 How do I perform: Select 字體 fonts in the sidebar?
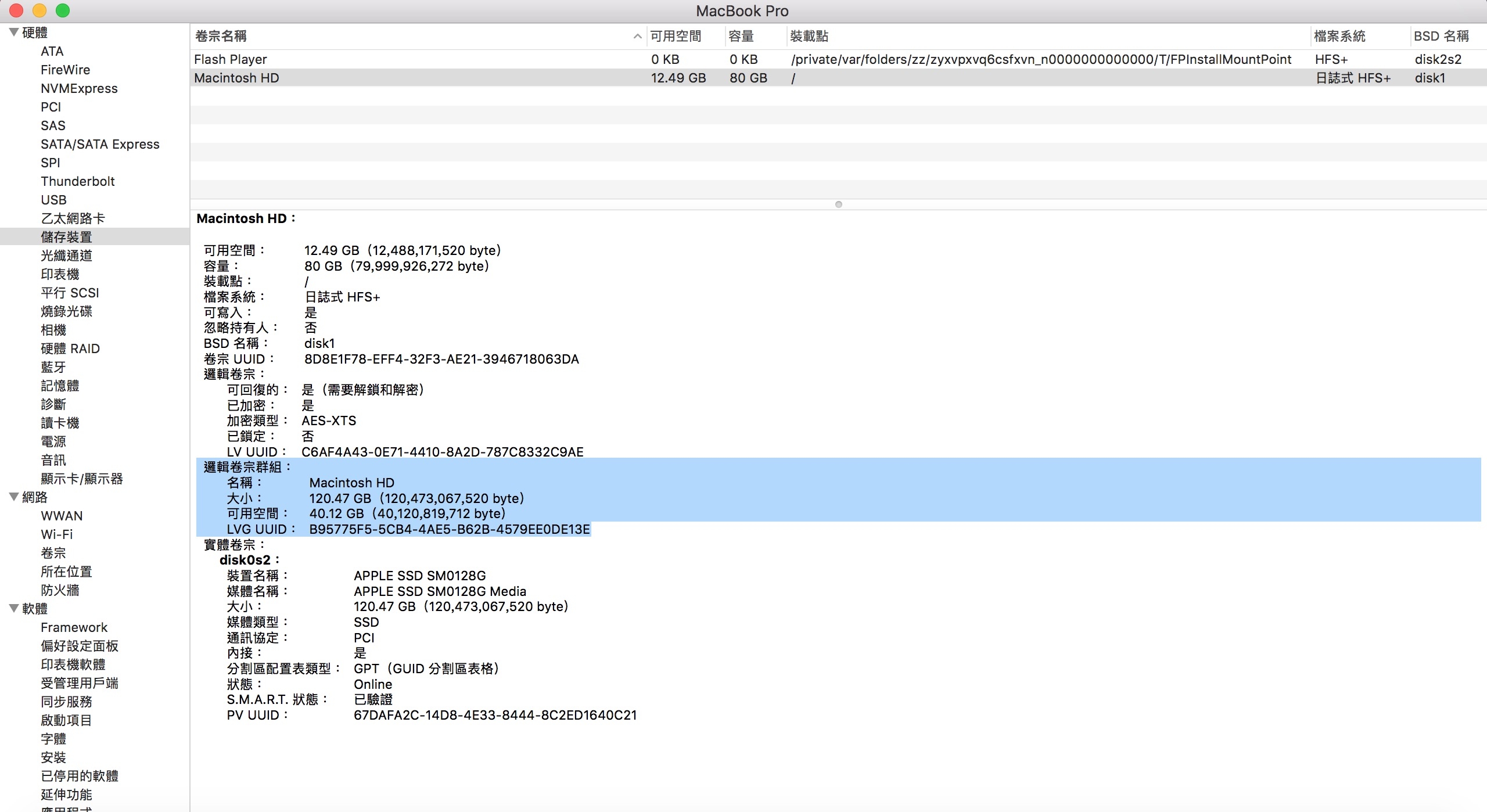(53, 739)
